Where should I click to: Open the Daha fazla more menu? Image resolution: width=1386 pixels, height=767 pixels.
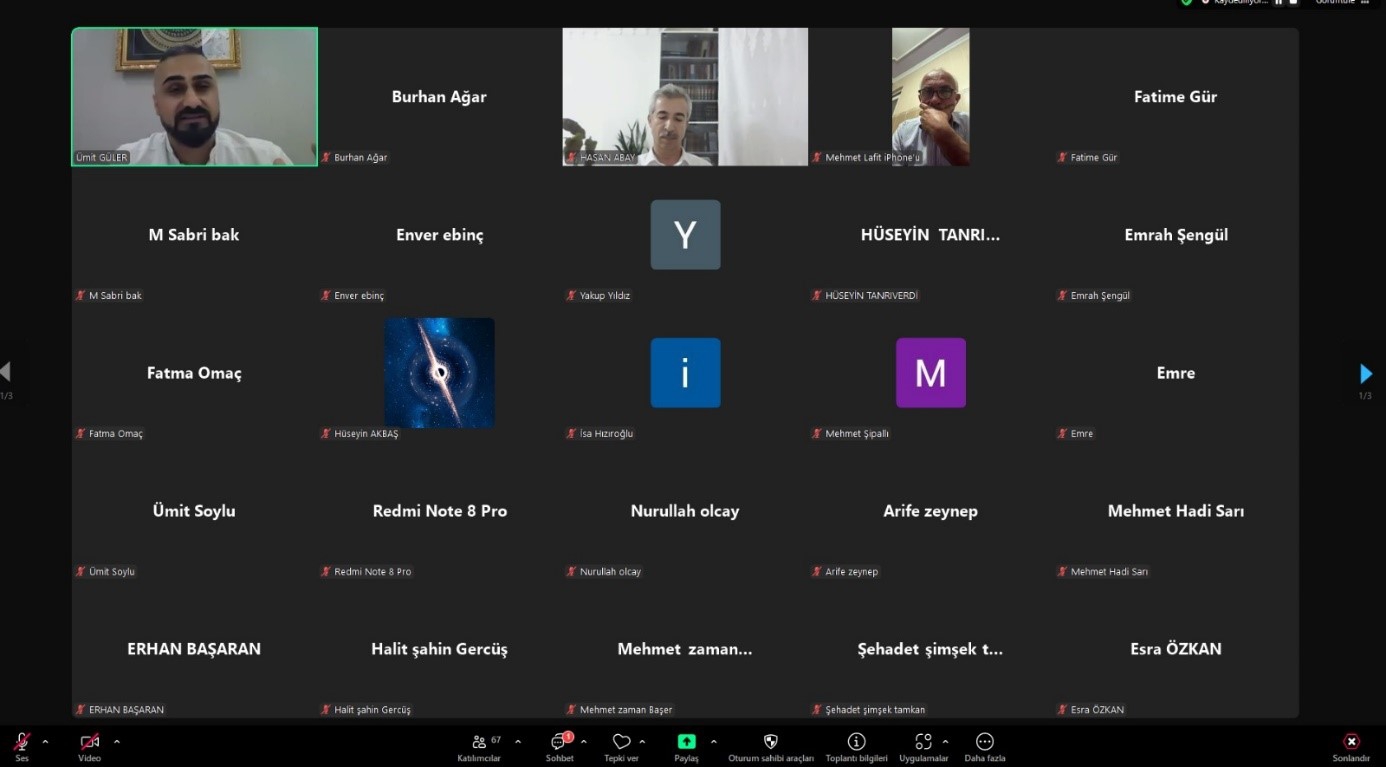[x=985, y=746]
